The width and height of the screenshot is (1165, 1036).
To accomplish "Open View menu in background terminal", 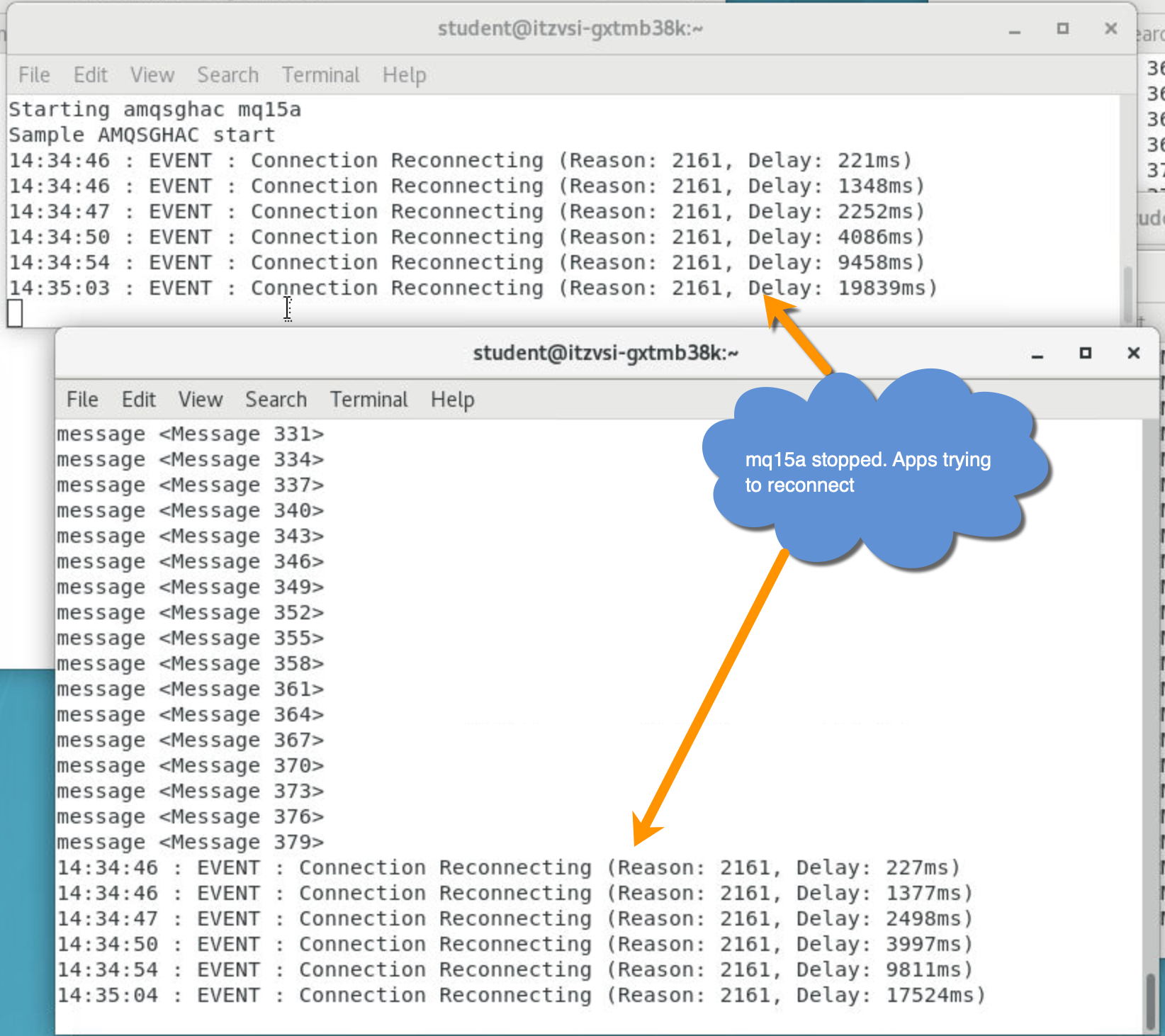I will click(x=152, y=75).
